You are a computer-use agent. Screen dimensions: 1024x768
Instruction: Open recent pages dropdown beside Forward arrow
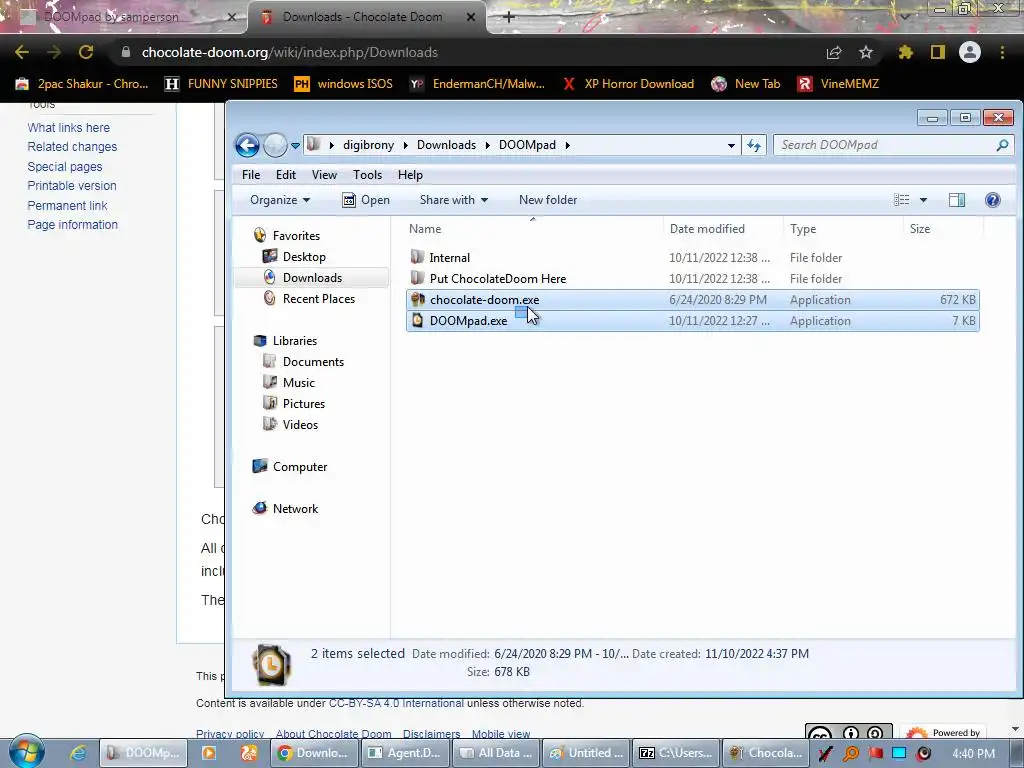click(x=295, y=146)
